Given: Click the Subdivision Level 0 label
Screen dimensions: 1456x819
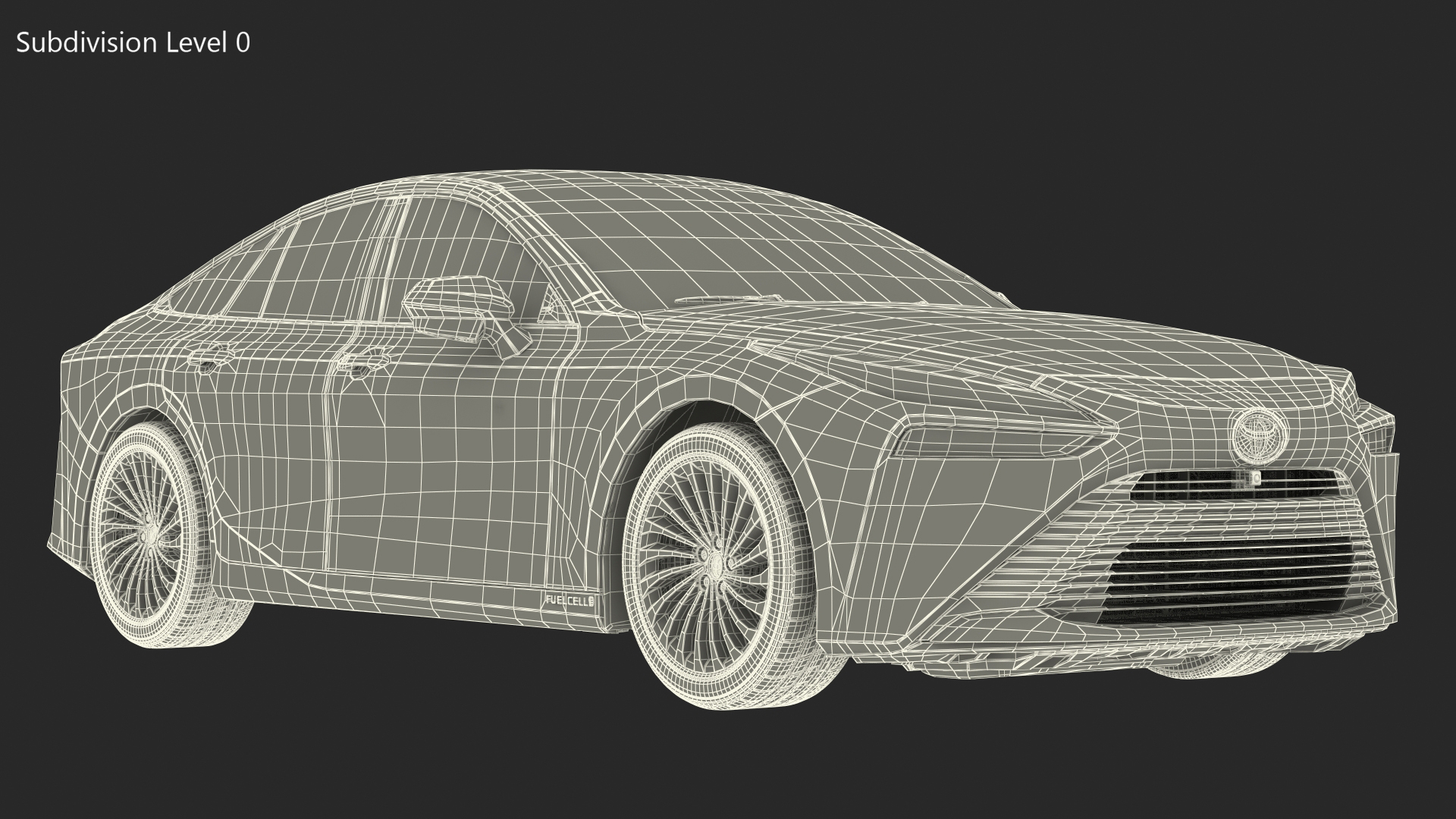Looking at the screenshot, I should (x=133, y=43).
